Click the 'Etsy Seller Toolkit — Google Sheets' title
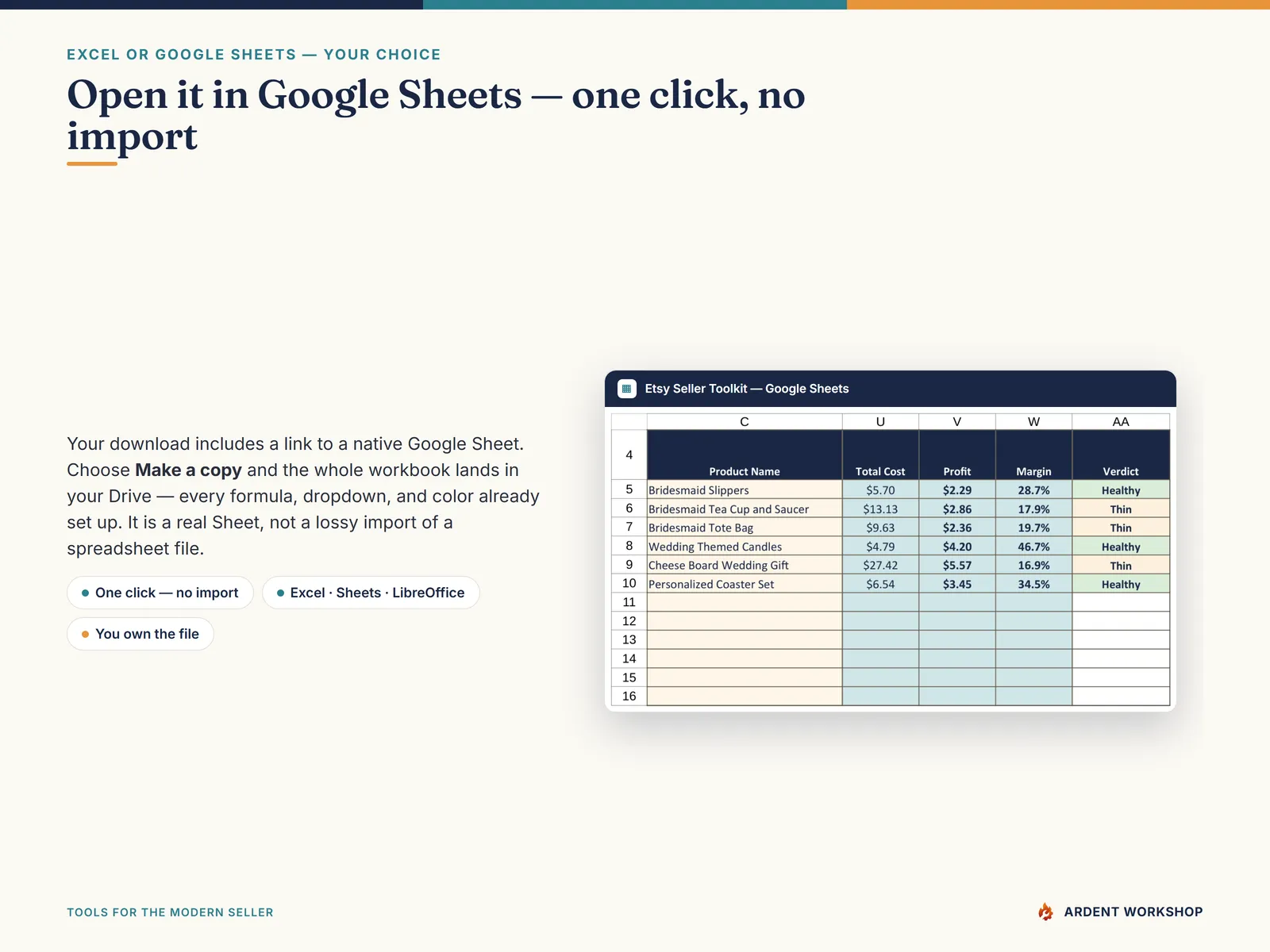1270x952 pixels. (x=747, y=389)
